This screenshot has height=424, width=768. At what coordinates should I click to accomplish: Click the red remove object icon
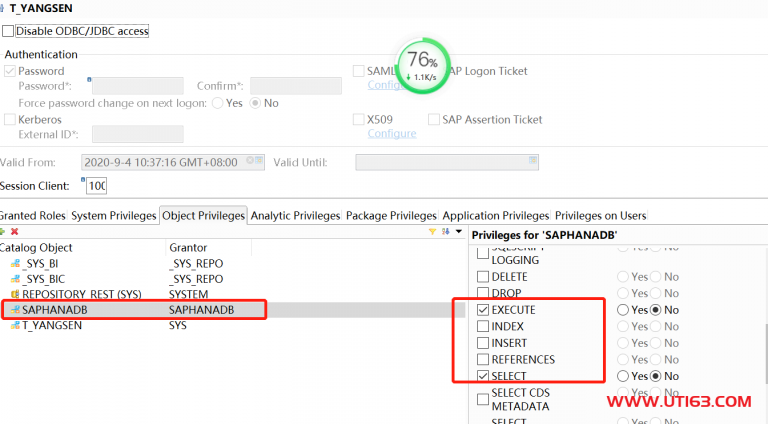point(15,232)
